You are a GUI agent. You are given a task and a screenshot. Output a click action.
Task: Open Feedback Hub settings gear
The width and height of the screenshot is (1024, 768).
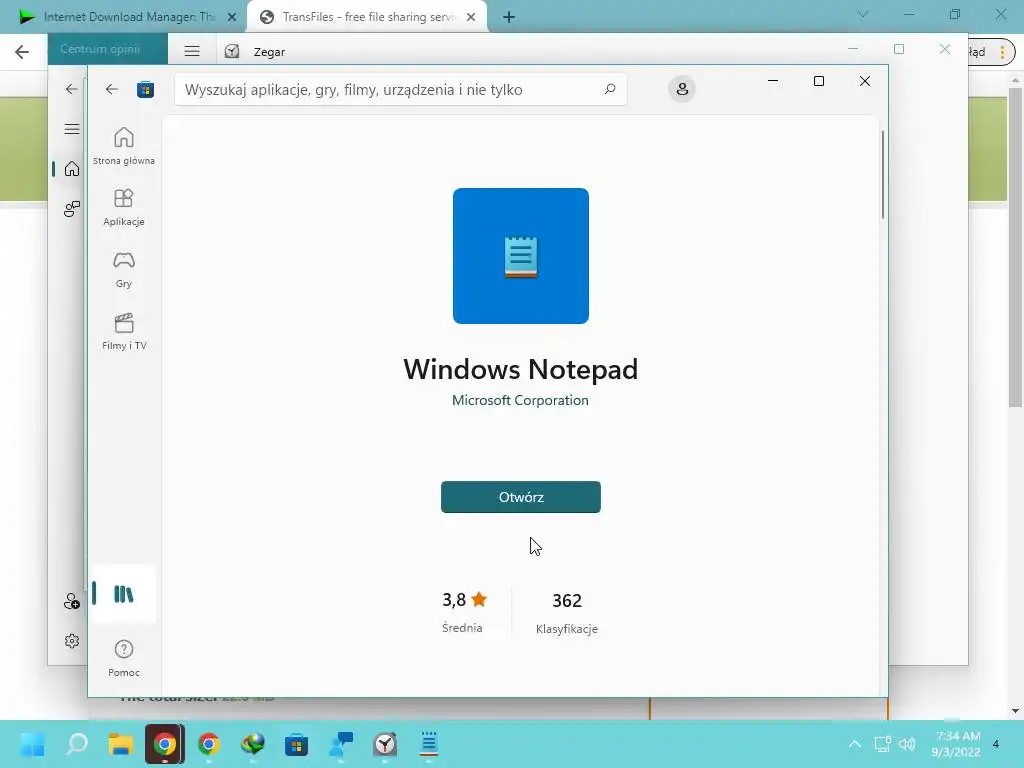[72, 641]
